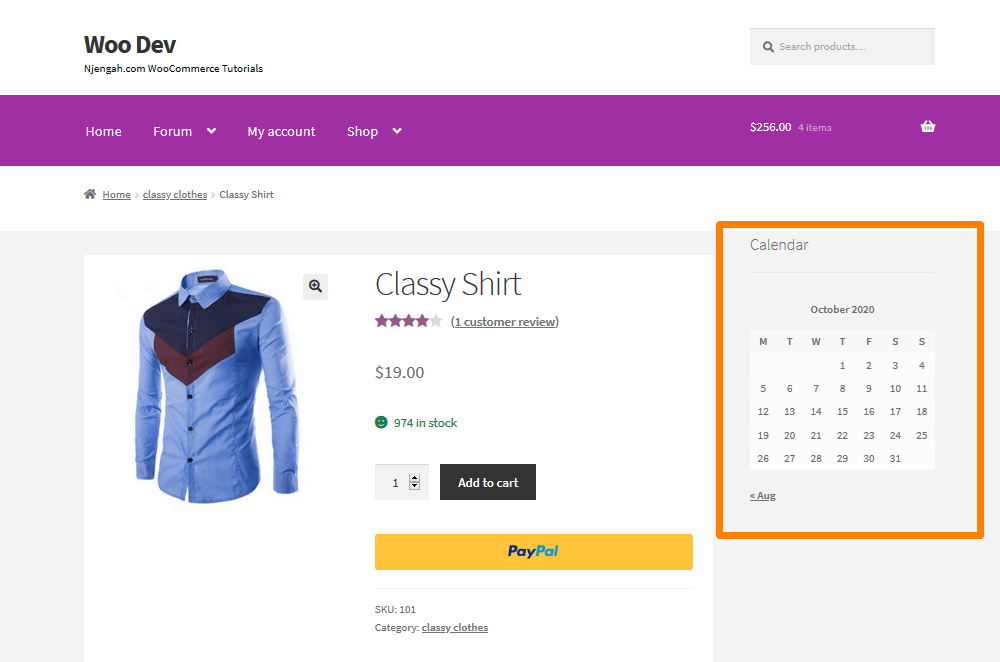Click the classy clothes category link below SKU
This screenshot has height=662, width=1000.
(454, 627)
